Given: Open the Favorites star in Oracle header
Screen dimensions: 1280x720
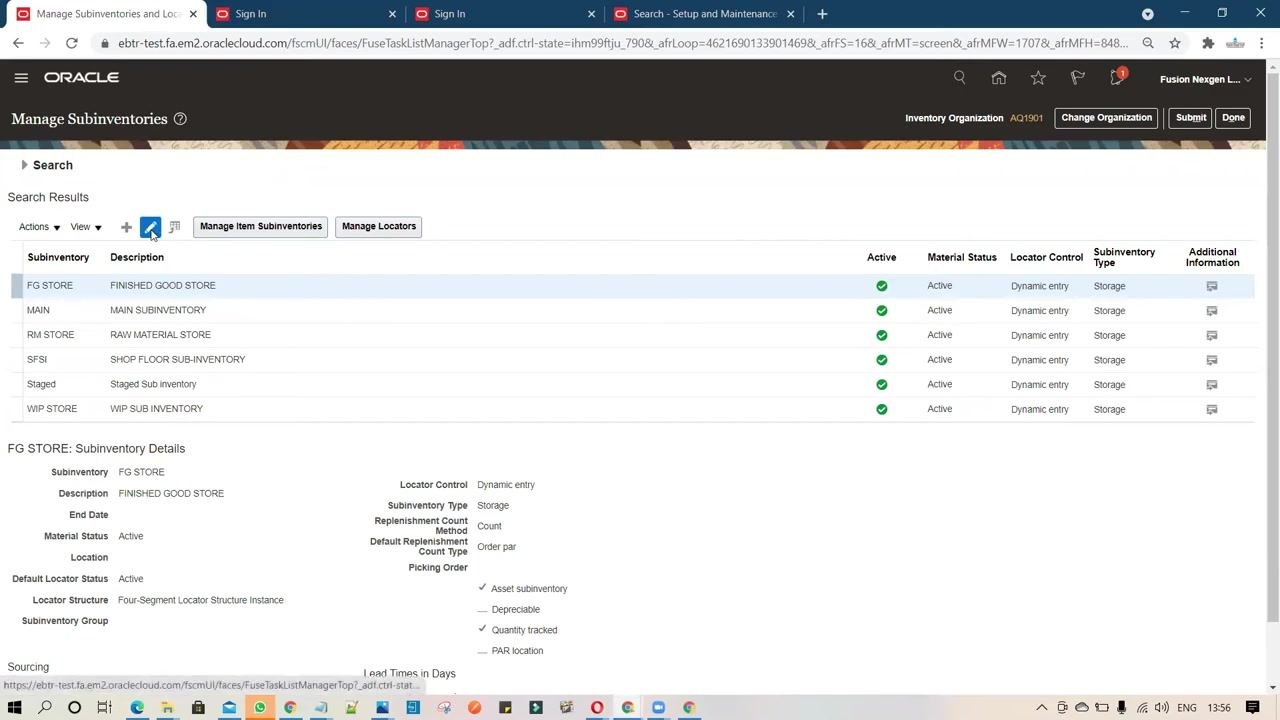Looking at the screenshot, I should coord(1038,78).
